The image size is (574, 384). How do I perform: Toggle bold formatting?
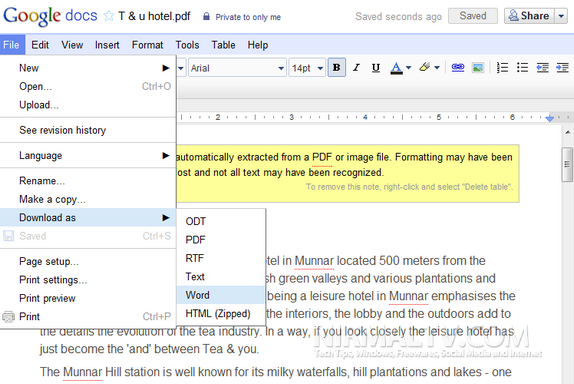(336, 68)
